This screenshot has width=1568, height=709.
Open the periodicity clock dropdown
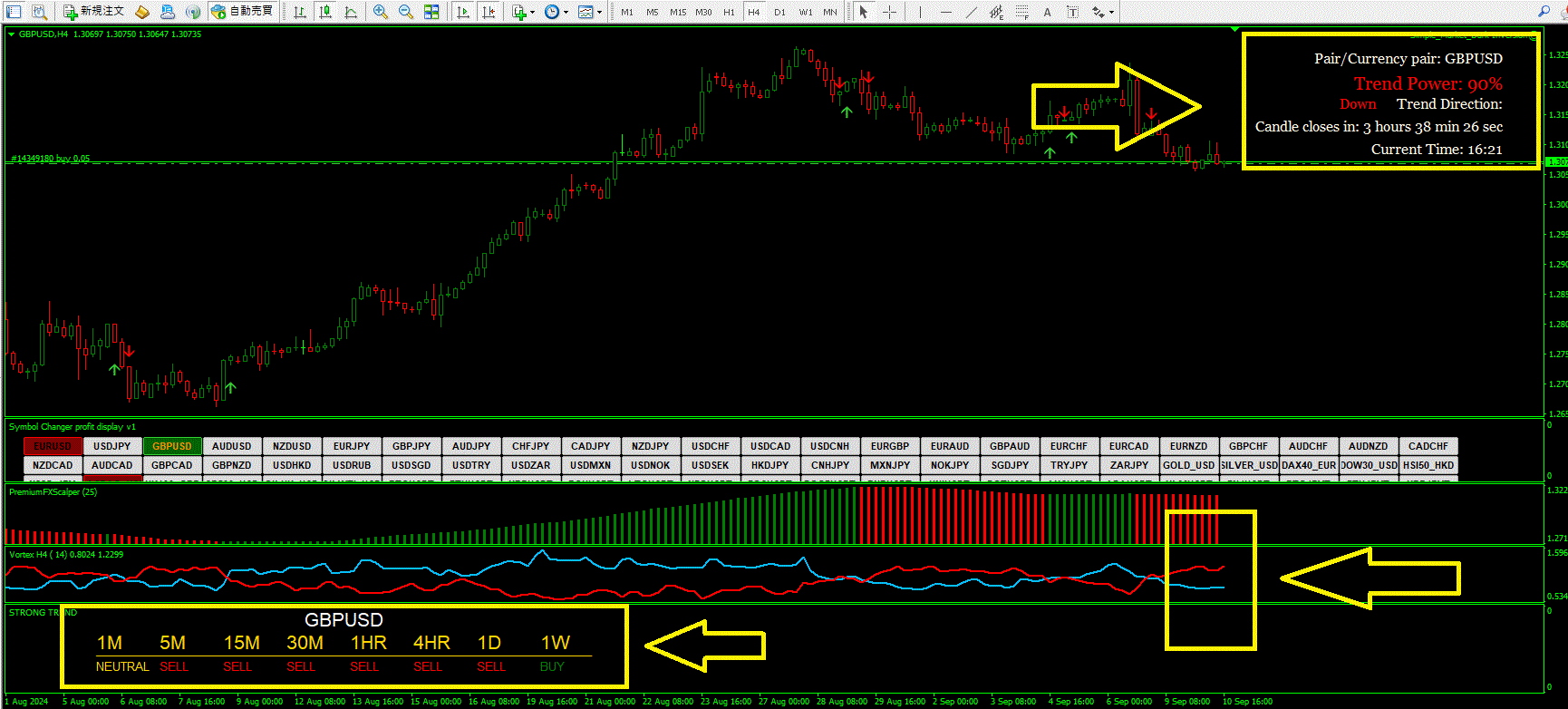tap(557, 12)
